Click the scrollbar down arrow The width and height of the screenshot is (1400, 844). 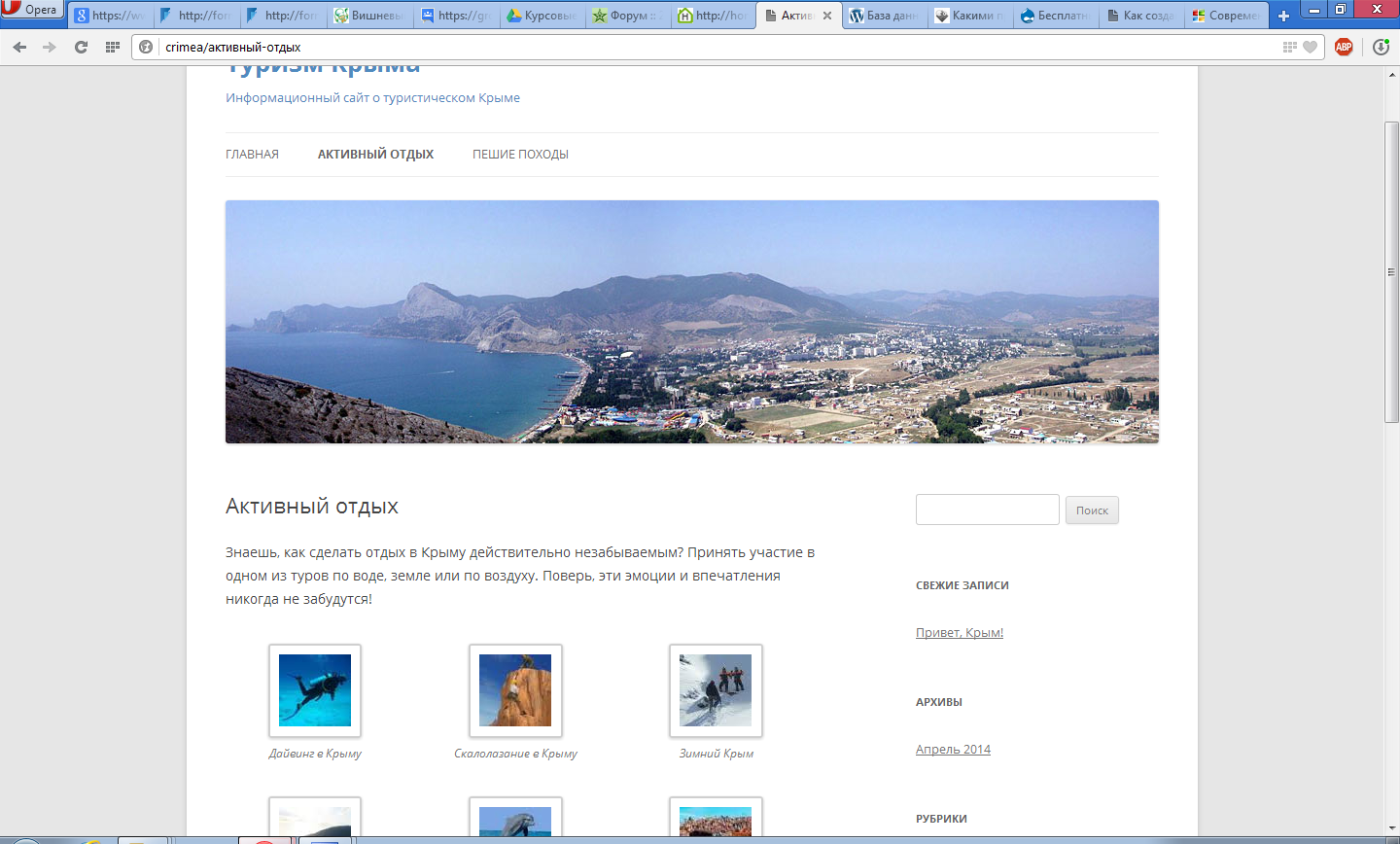(x=1391, y=828)
